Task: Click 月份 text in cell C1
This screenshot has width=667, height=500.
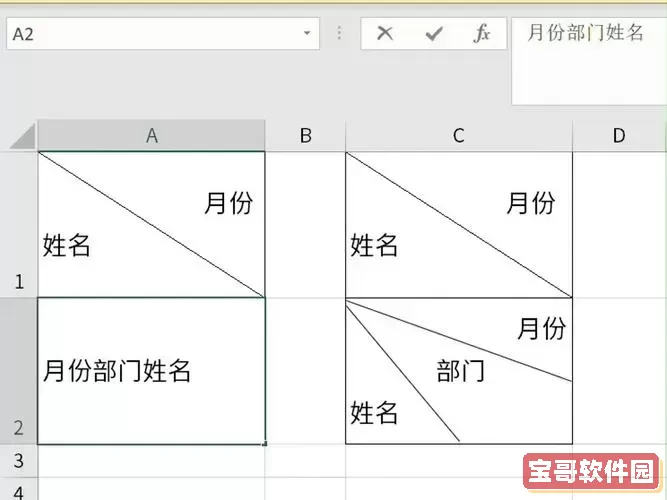Action: [x=531, y=203]
